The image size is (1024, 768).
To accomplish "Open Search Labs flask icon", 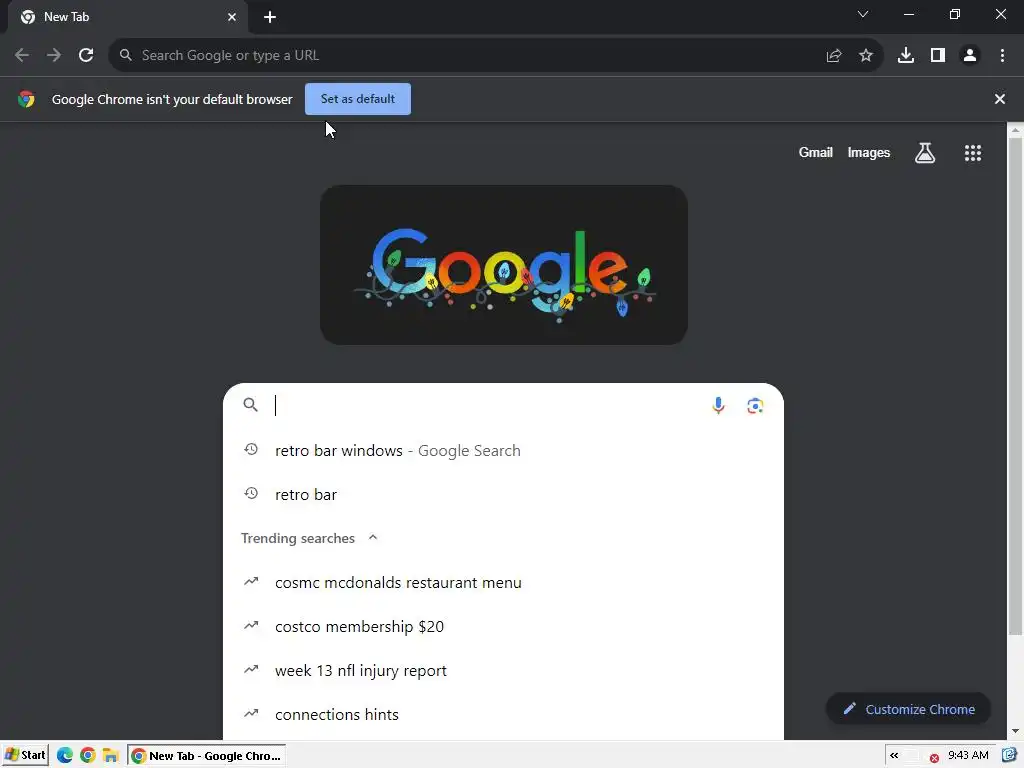I will [925, 153].
